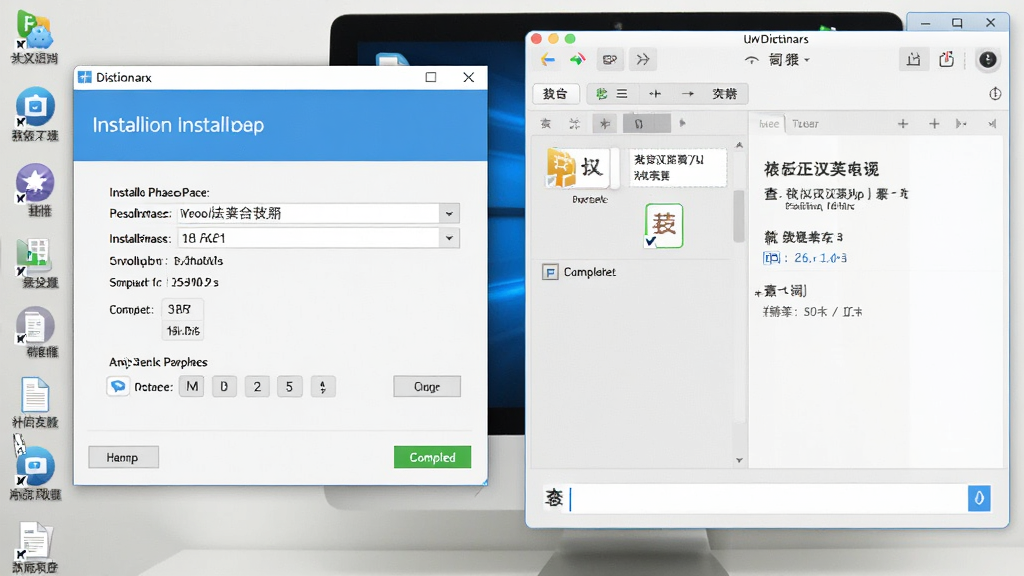The width and height of the screenshot is (1024, 576).
Task: Open the arrow dropdown after the plus tab buttons
Action: pyautogui.click(x=961, y=123)
